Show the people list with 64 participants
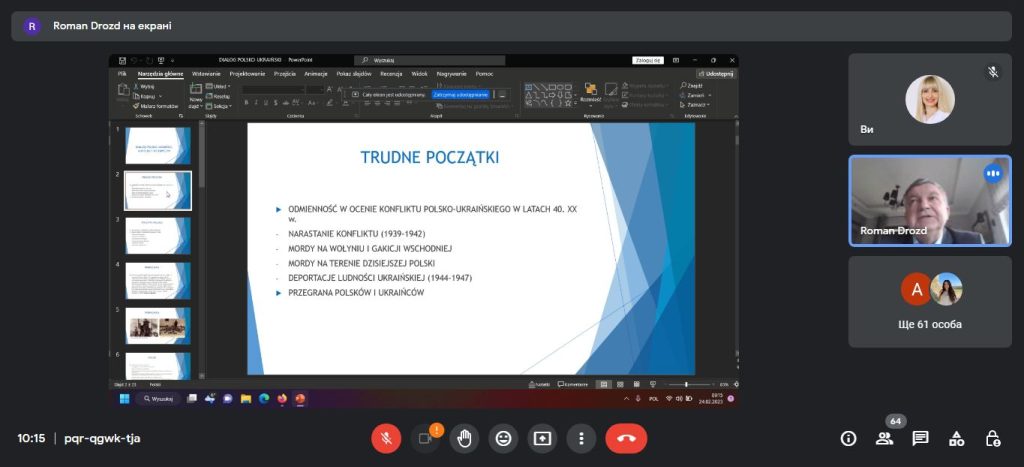The image size is (1024, 467). [884, 438]
